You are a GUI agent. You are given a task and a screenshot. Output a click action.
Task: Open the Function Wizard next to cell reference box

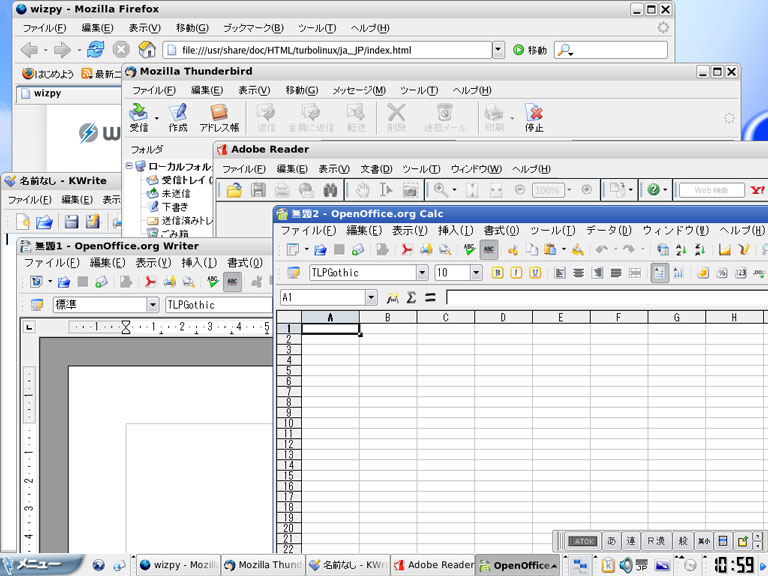pos(392,297)
